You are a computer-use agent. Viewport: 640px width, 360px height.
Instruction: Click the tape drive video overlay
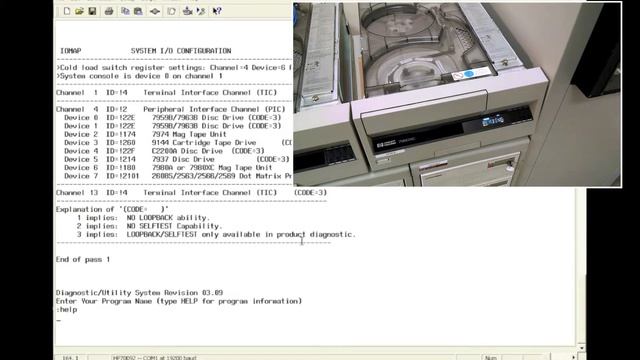point(458,94)
